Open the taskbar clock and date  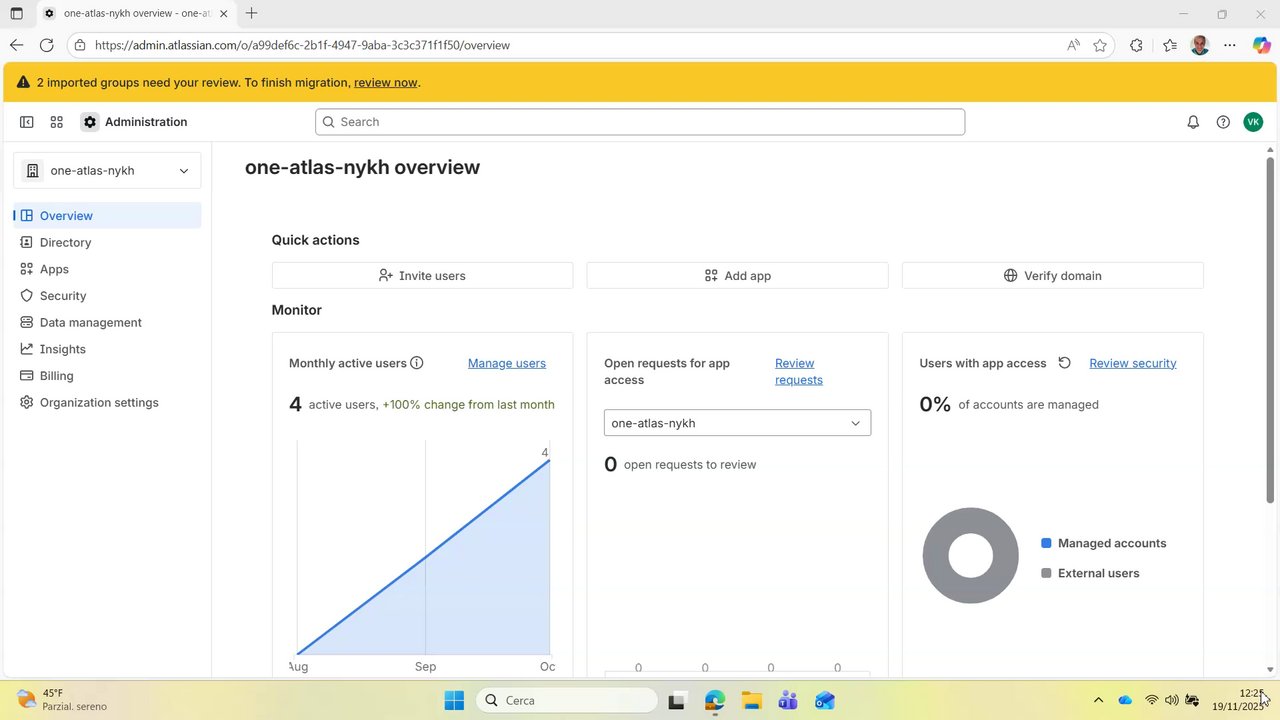click(x=1238, y=700)
